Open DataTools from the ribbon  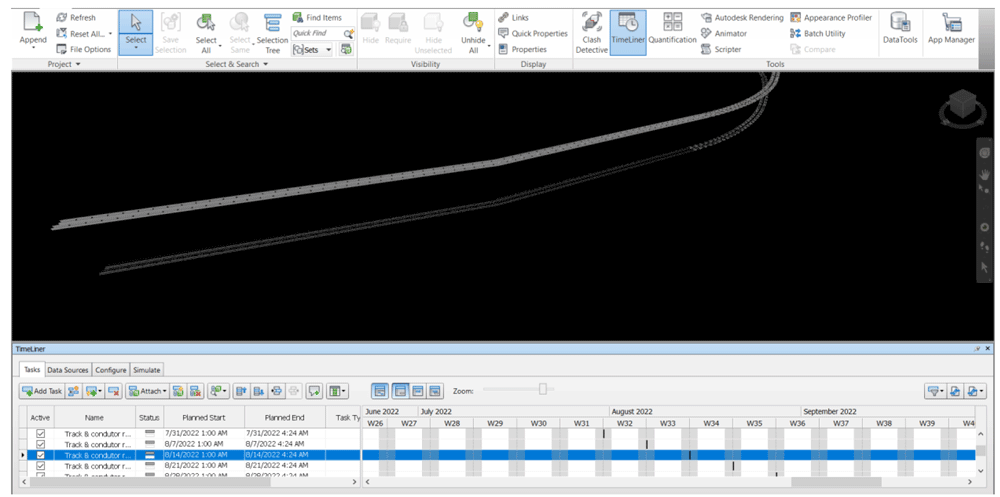(900, 31)
